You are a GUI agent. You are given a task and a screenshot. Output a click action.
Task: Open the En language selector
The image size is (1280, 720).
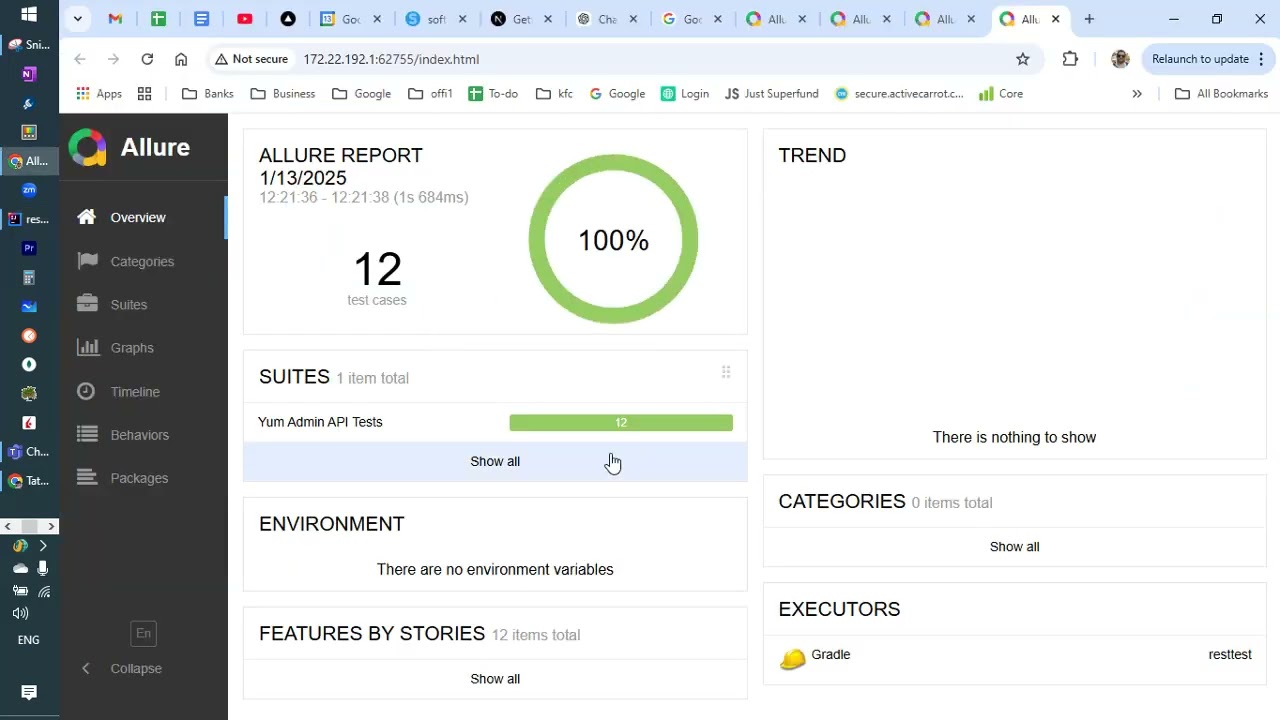pyautogui.click(x=143, y=633)
